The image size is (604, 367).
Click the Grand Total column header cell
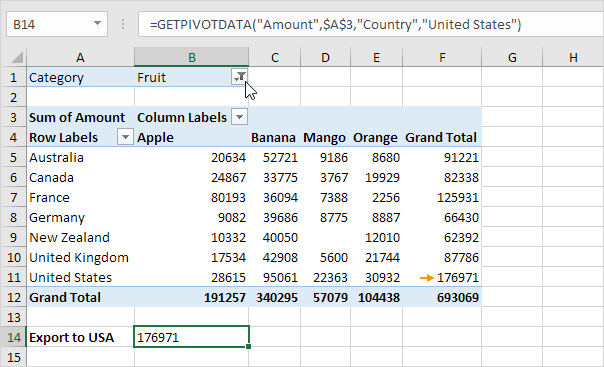[442, 137]
